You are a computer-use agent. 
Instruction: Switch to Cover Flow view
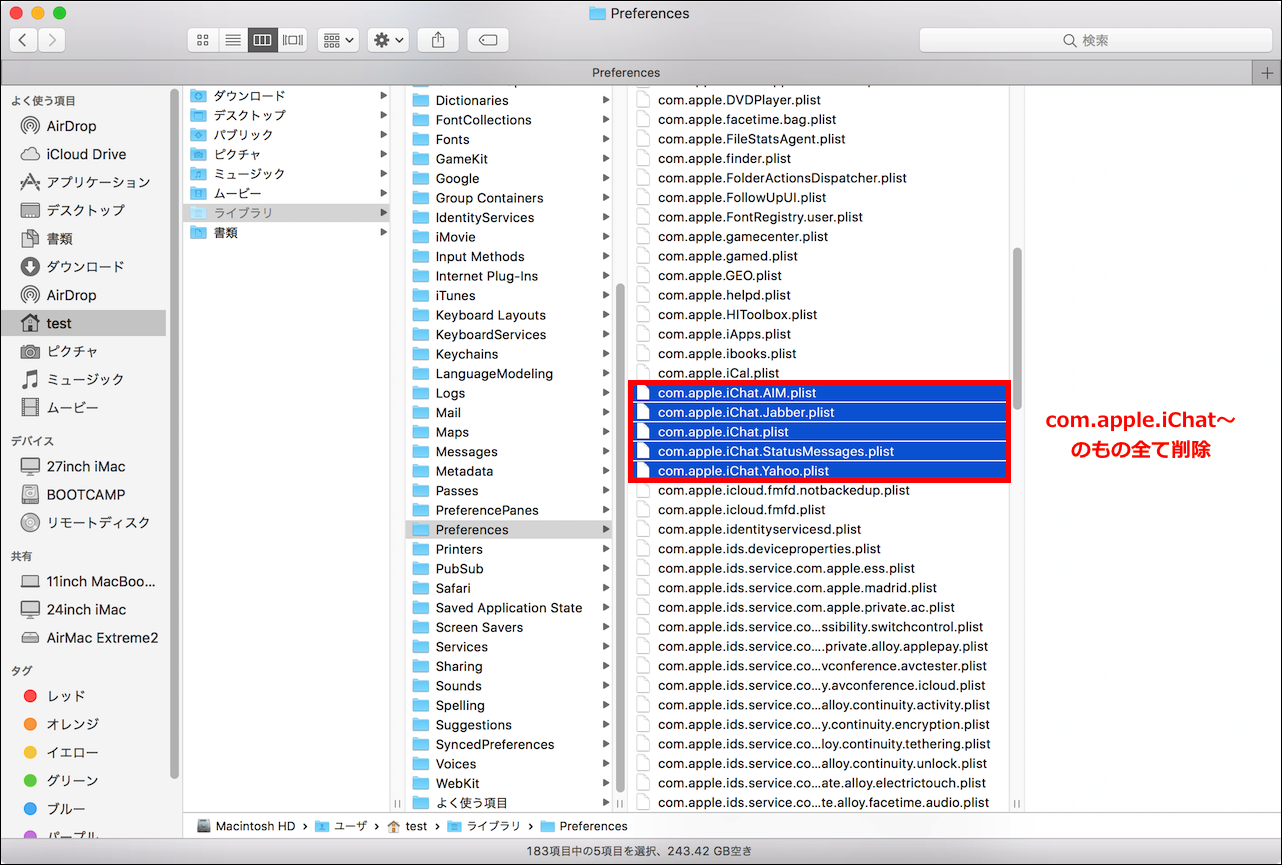(292, 40)
